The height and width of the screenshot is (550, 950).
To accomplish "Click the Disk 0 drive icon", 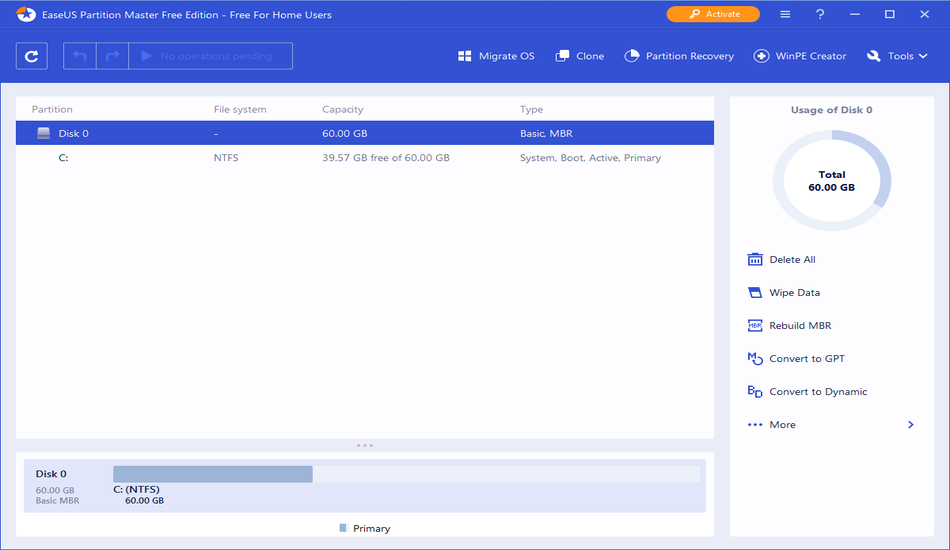I will [44, 133].
